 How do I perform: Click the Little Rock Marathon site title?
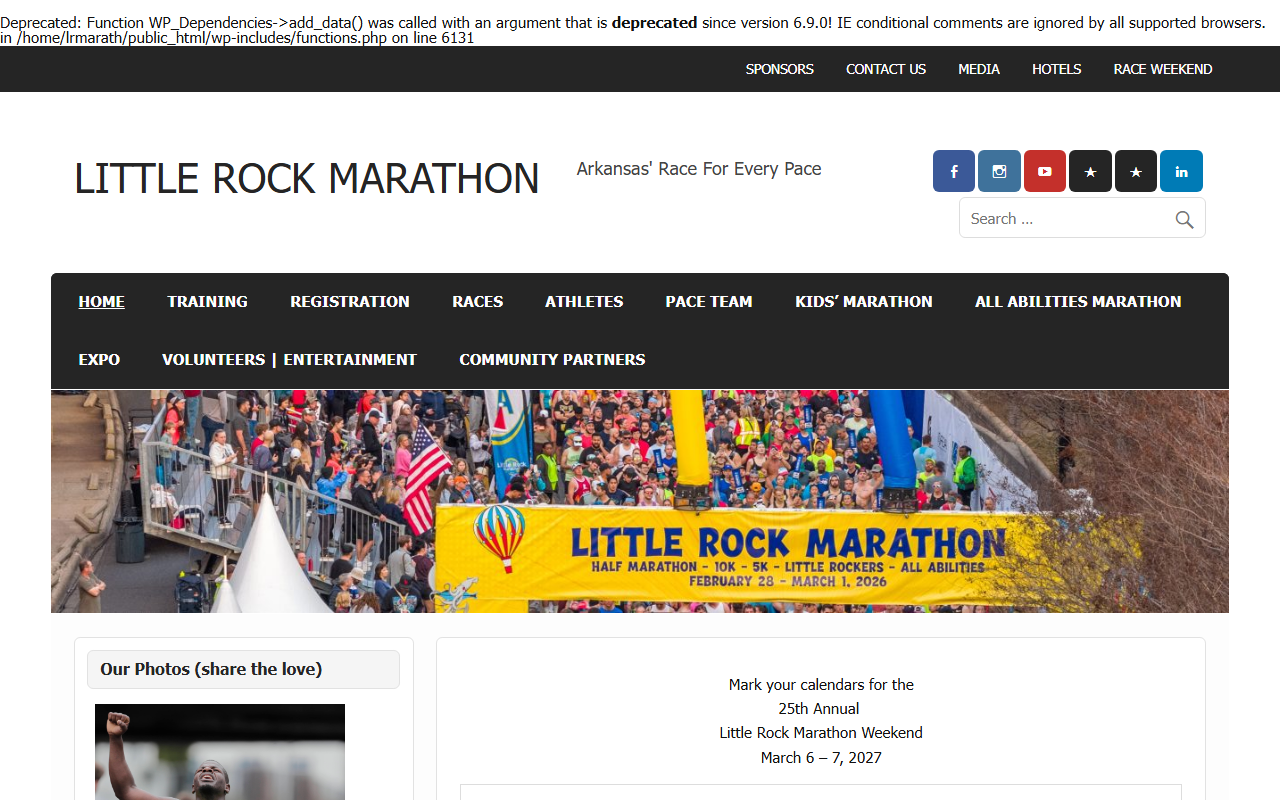coord(307,178)
